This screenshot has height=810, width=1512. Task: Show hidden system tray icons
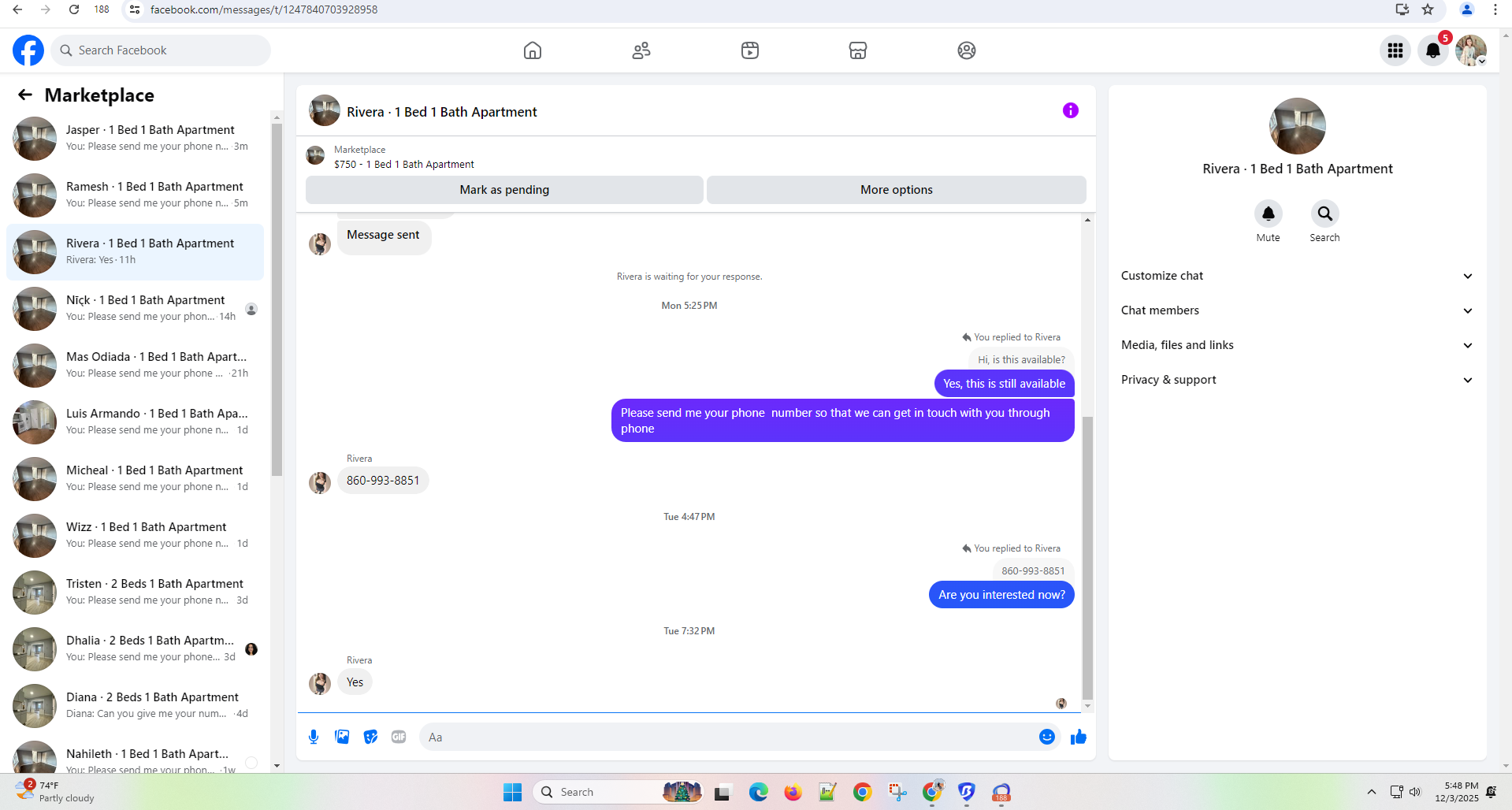(1372, 792)
